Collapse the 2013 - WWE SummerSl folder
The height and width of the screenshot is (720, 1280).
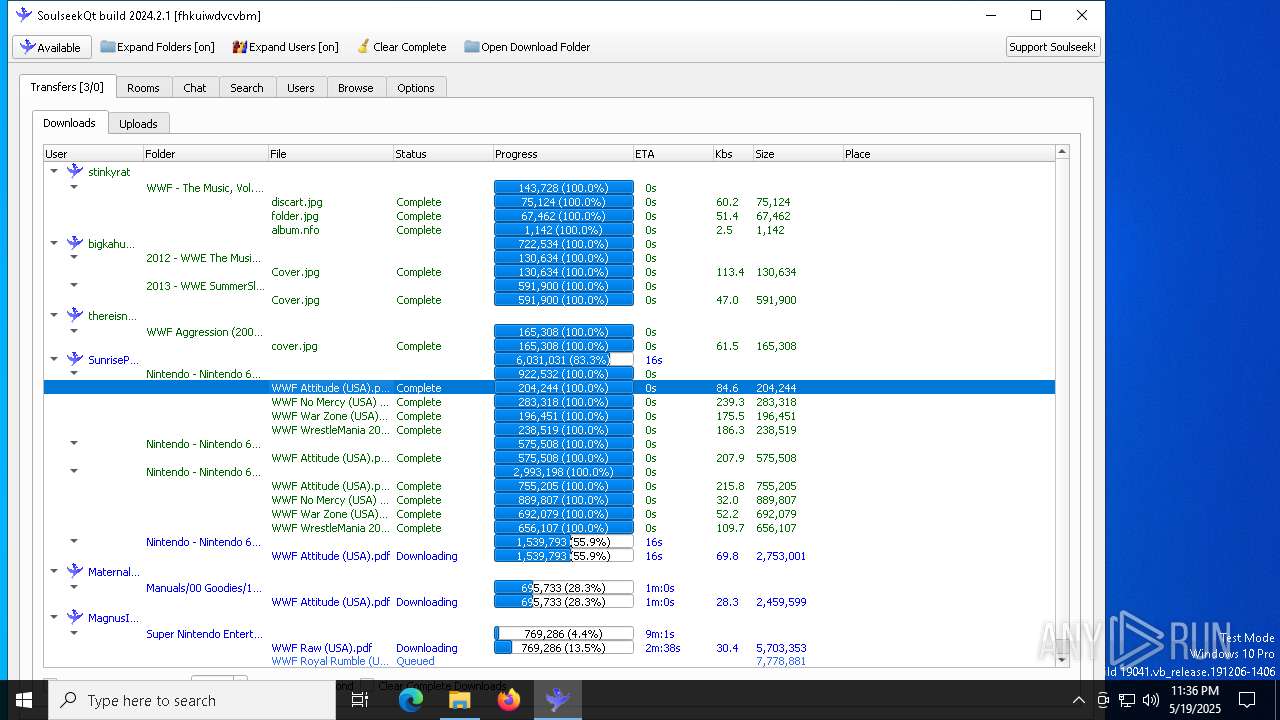[x=74, y=285]
